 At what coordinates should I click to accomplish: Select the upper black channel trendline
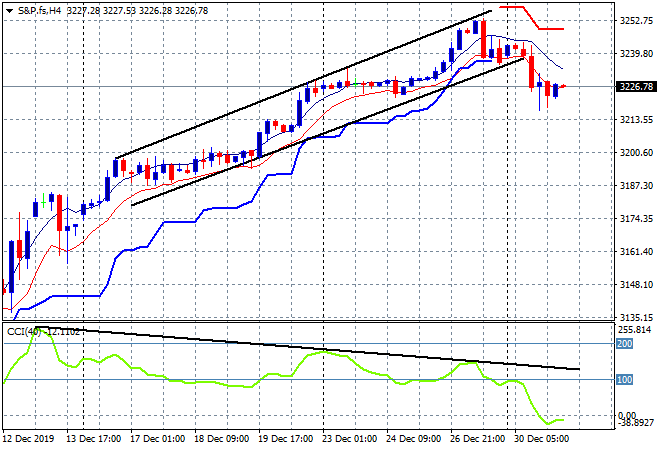tap(303, 85)
